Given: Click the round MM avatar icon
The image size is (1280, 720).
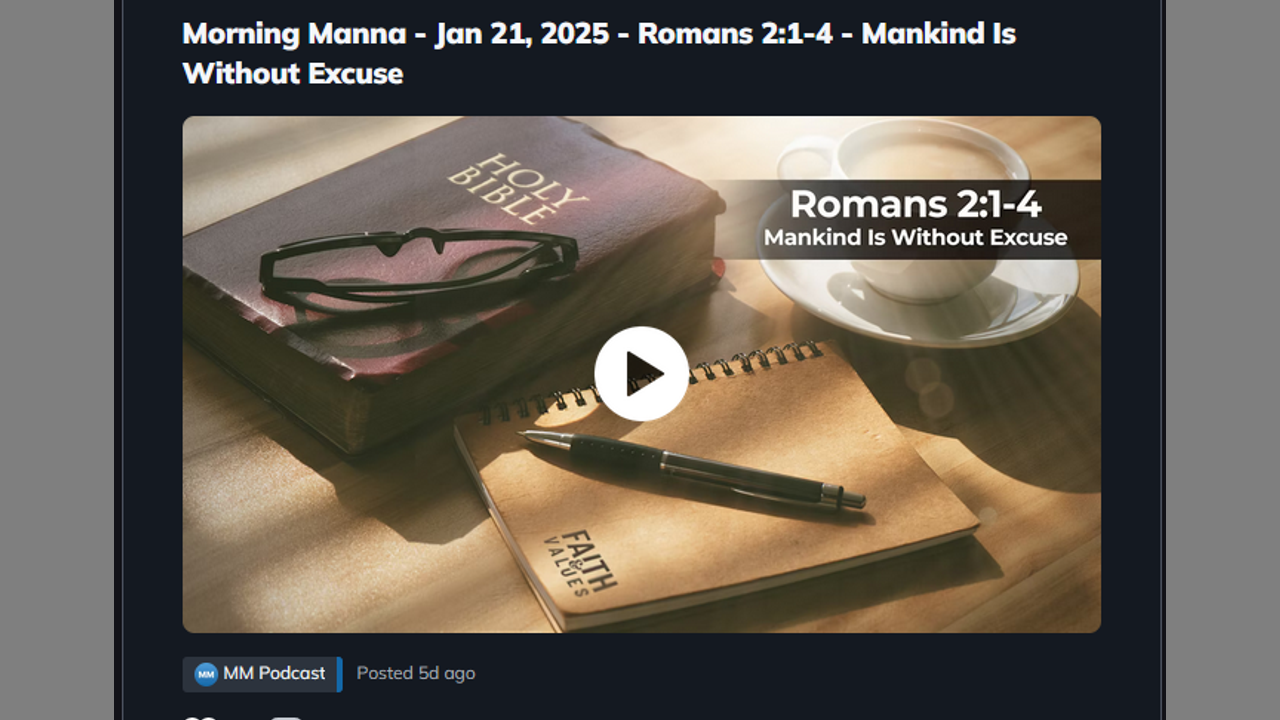Looking at the screenshot, I should (206, 674).
